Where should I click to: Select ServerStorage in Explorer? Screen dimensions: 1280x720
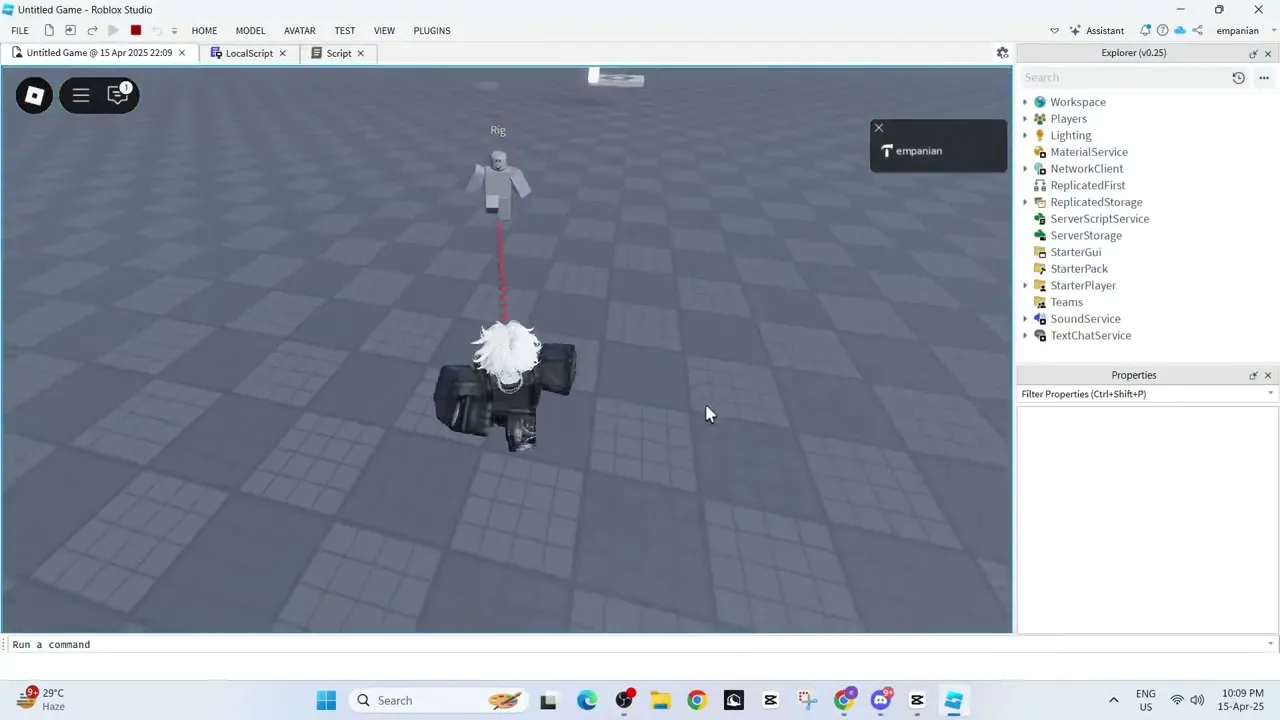(1085, 236)
